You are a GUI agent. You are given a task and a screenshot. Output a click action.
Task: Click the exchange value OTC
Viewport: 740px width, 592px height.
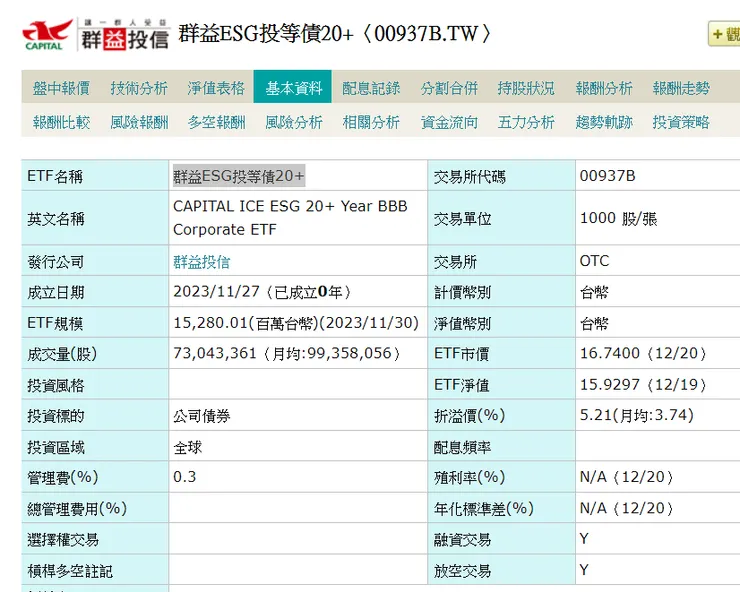pyautogui.click(x=594, y=261)
